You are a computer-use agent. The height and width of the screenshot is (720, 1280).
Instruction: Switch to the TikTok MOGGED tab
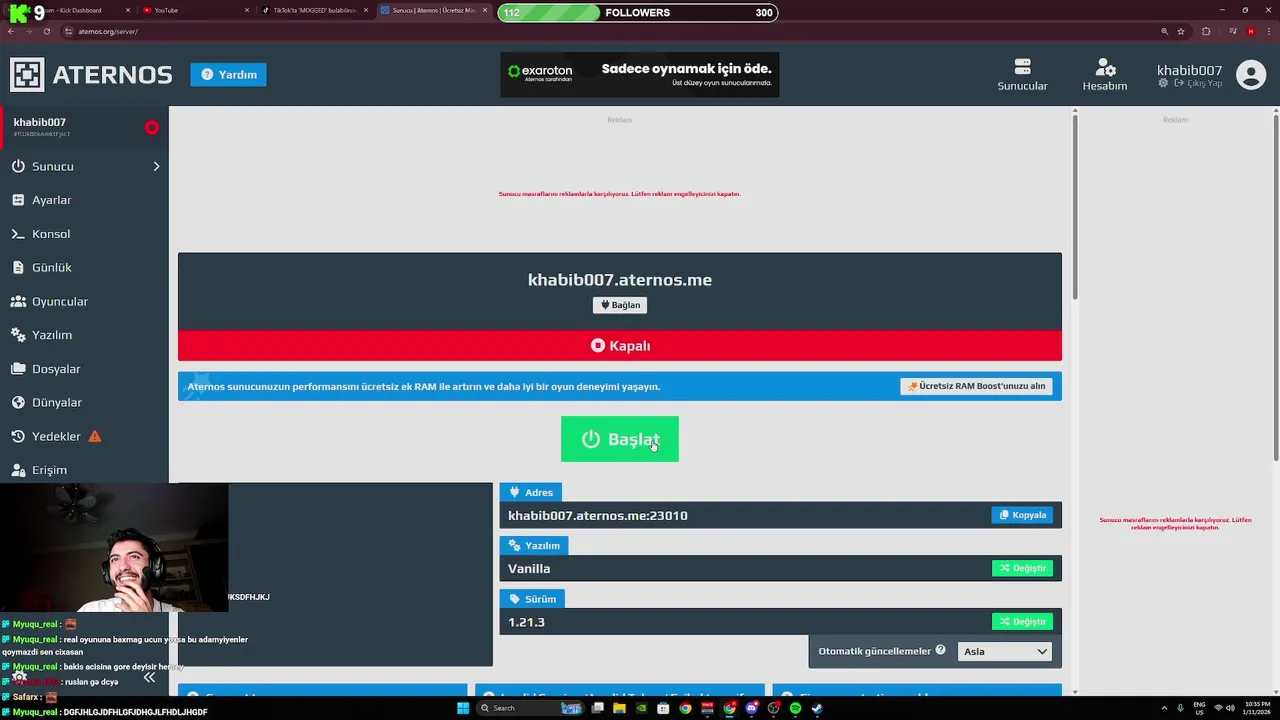pos(314,10)
